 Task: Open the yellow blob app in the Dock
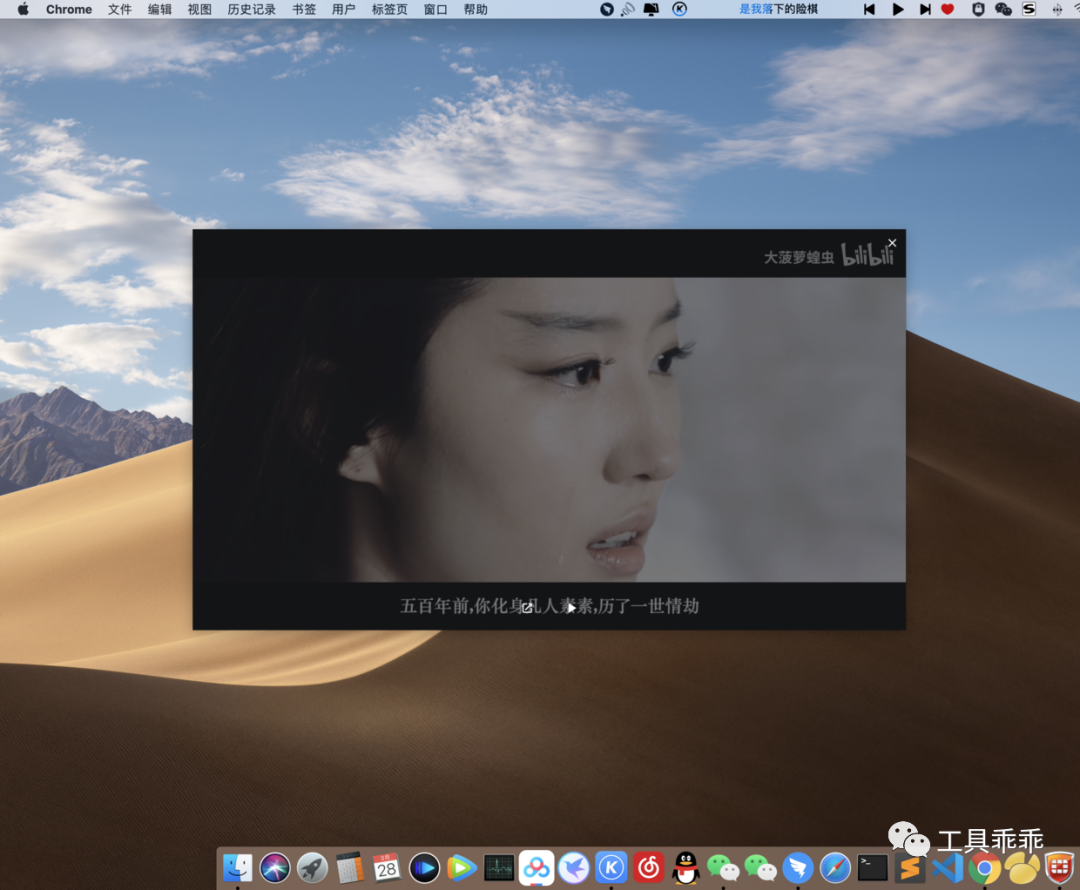[x=1021, y=867]
